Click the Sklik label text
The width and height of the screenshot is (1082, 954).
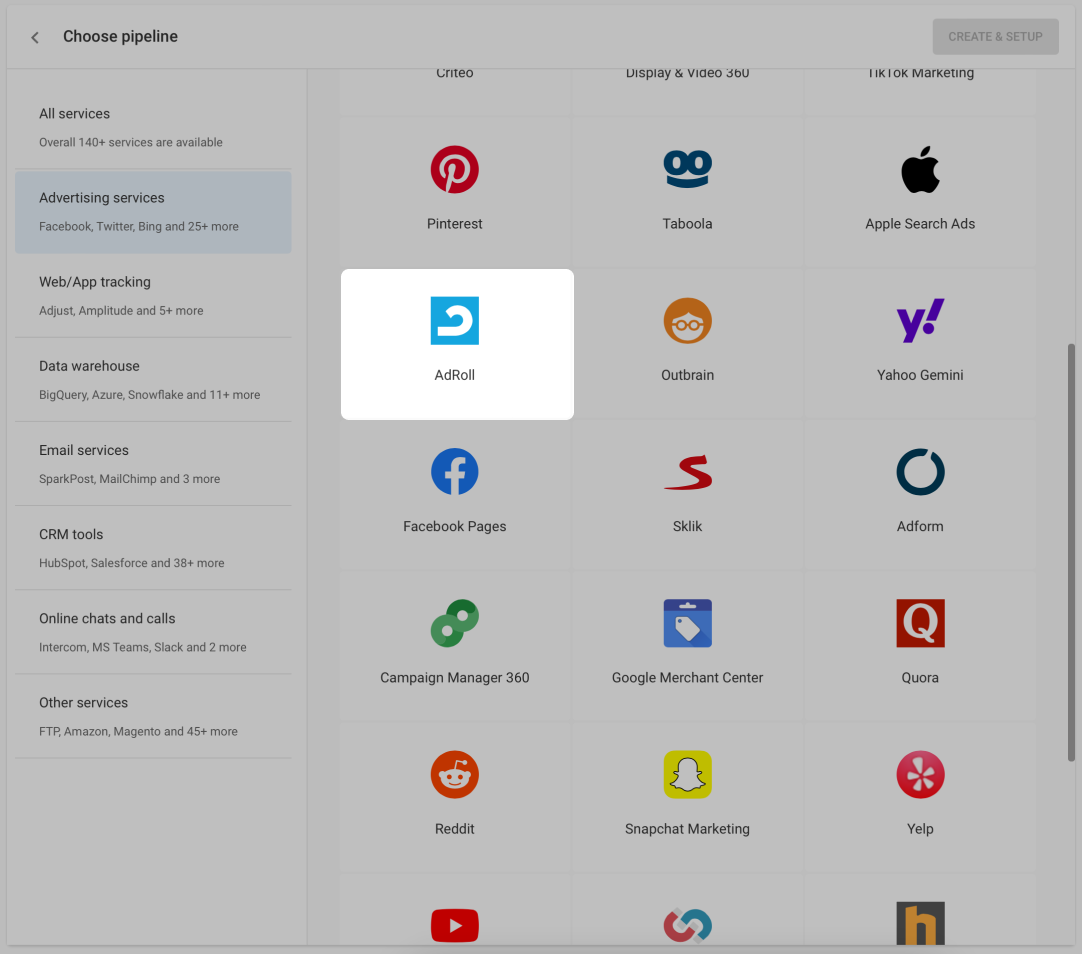tap(687, 526)
